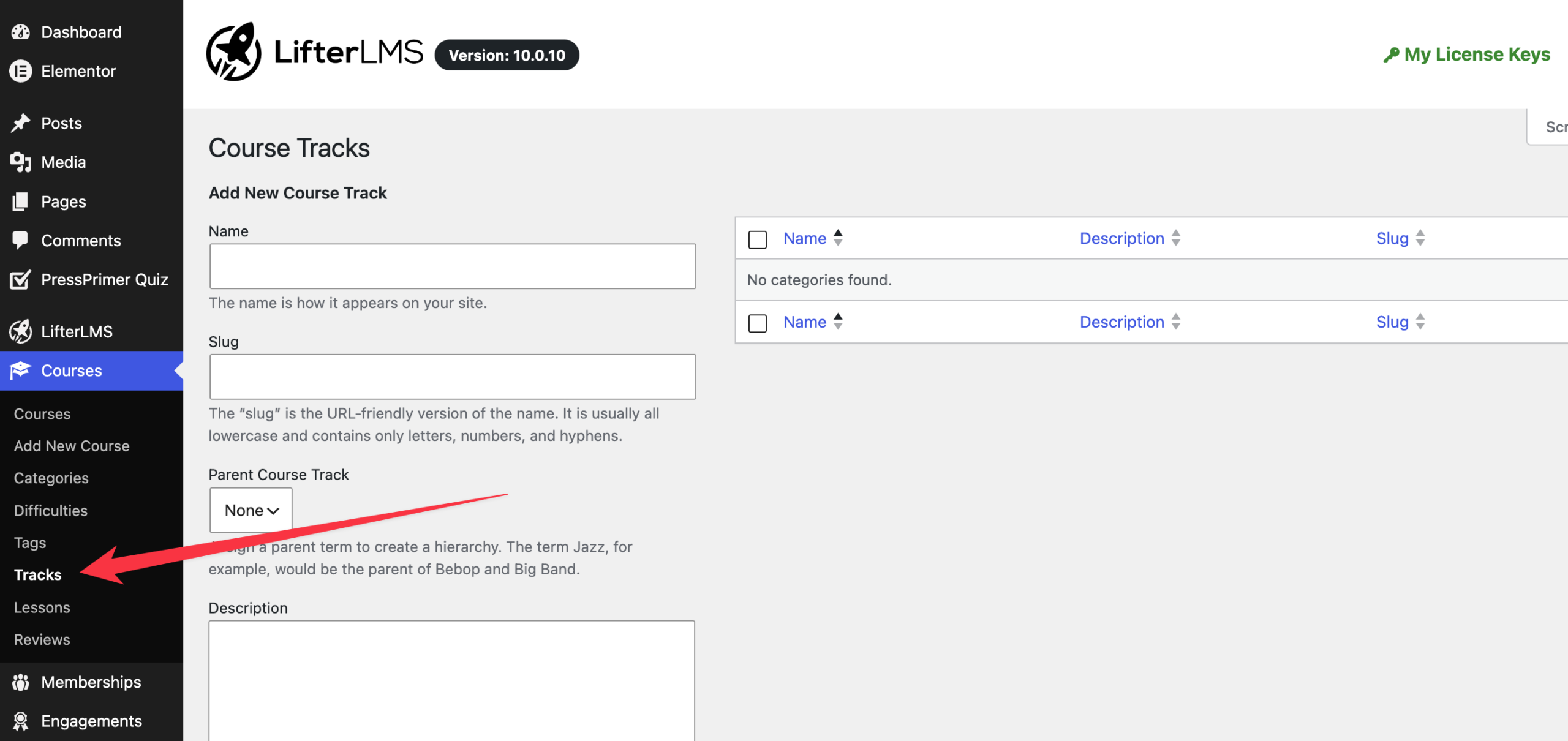
Task: Click the footer Name column link
Action: click(805, 322)
